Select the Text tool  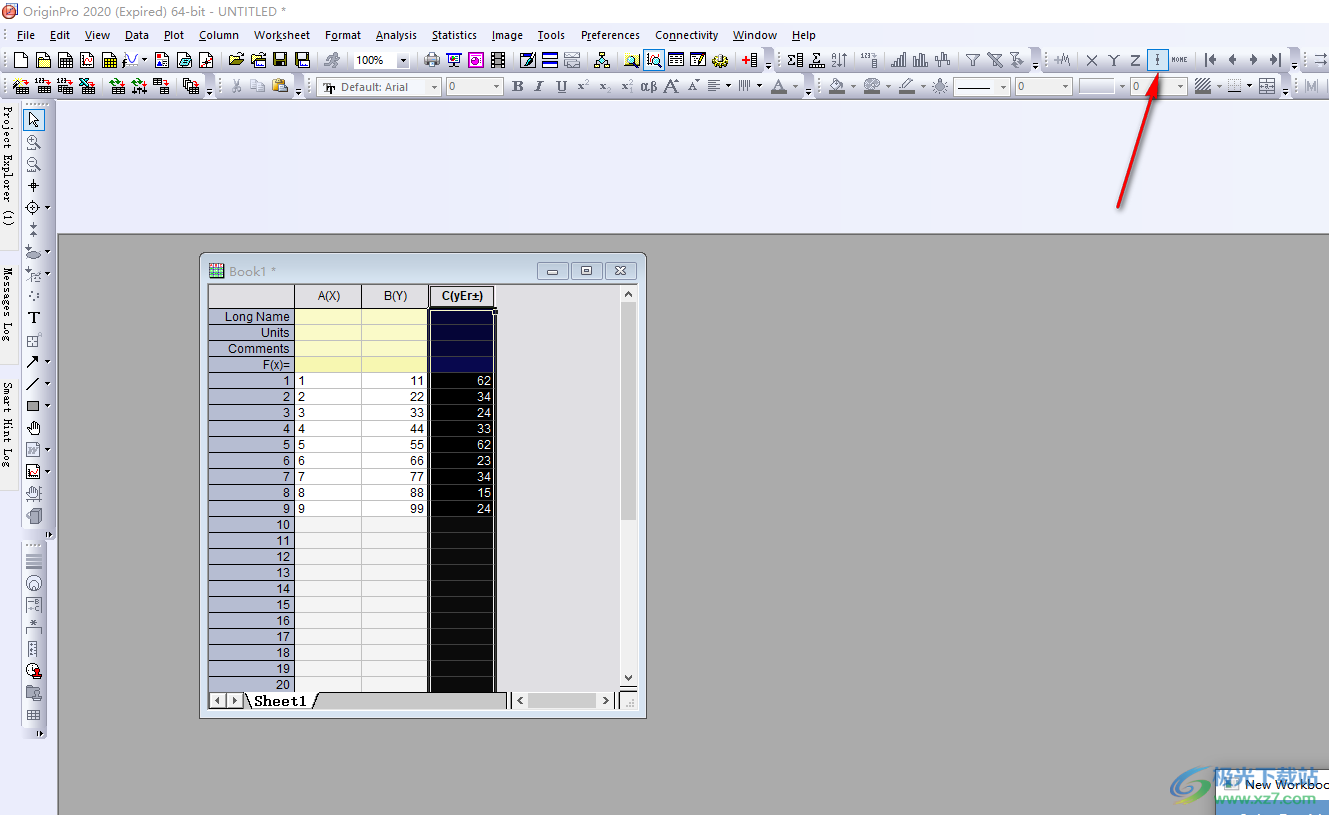[34, 318]
